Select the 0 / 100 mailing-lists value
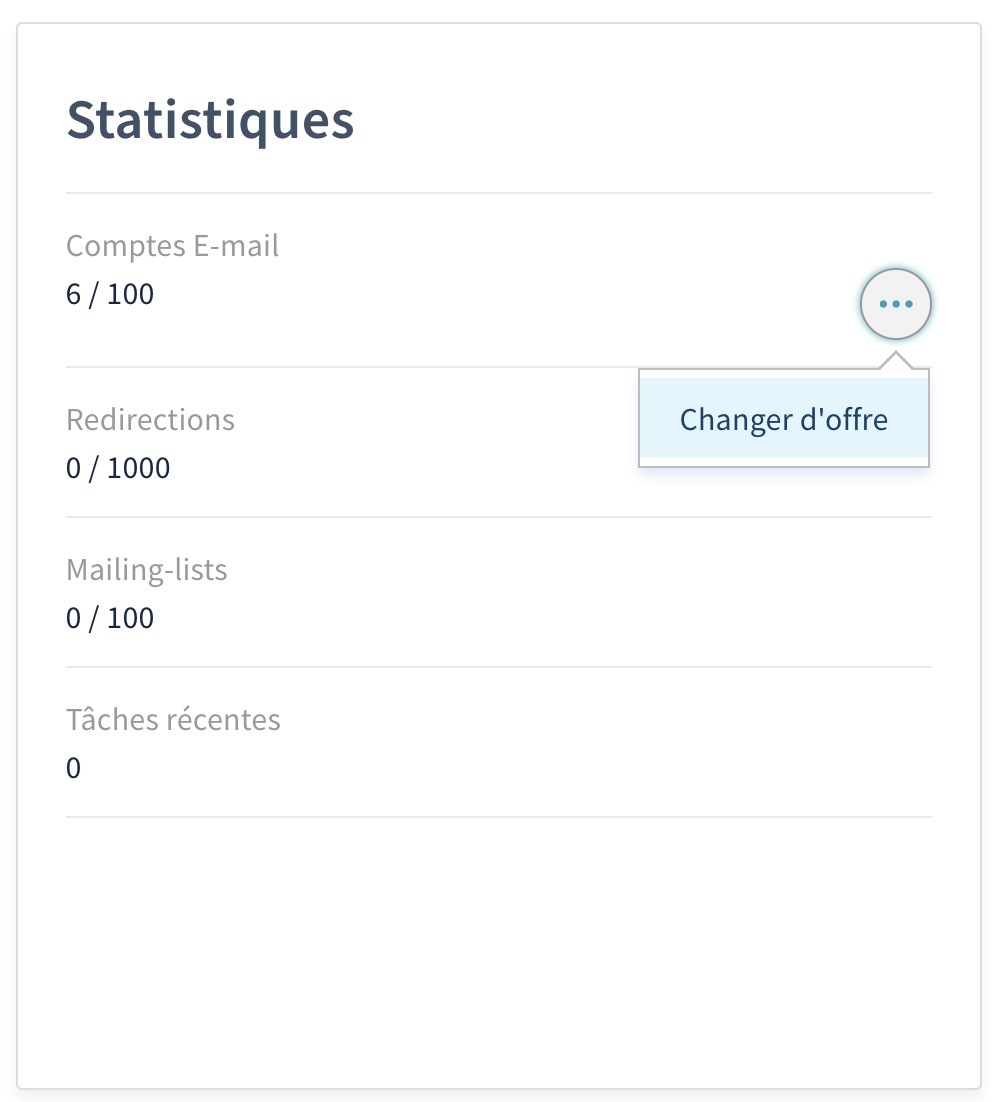The width and height of the screenshot is (996, 1102). point(110,618)
